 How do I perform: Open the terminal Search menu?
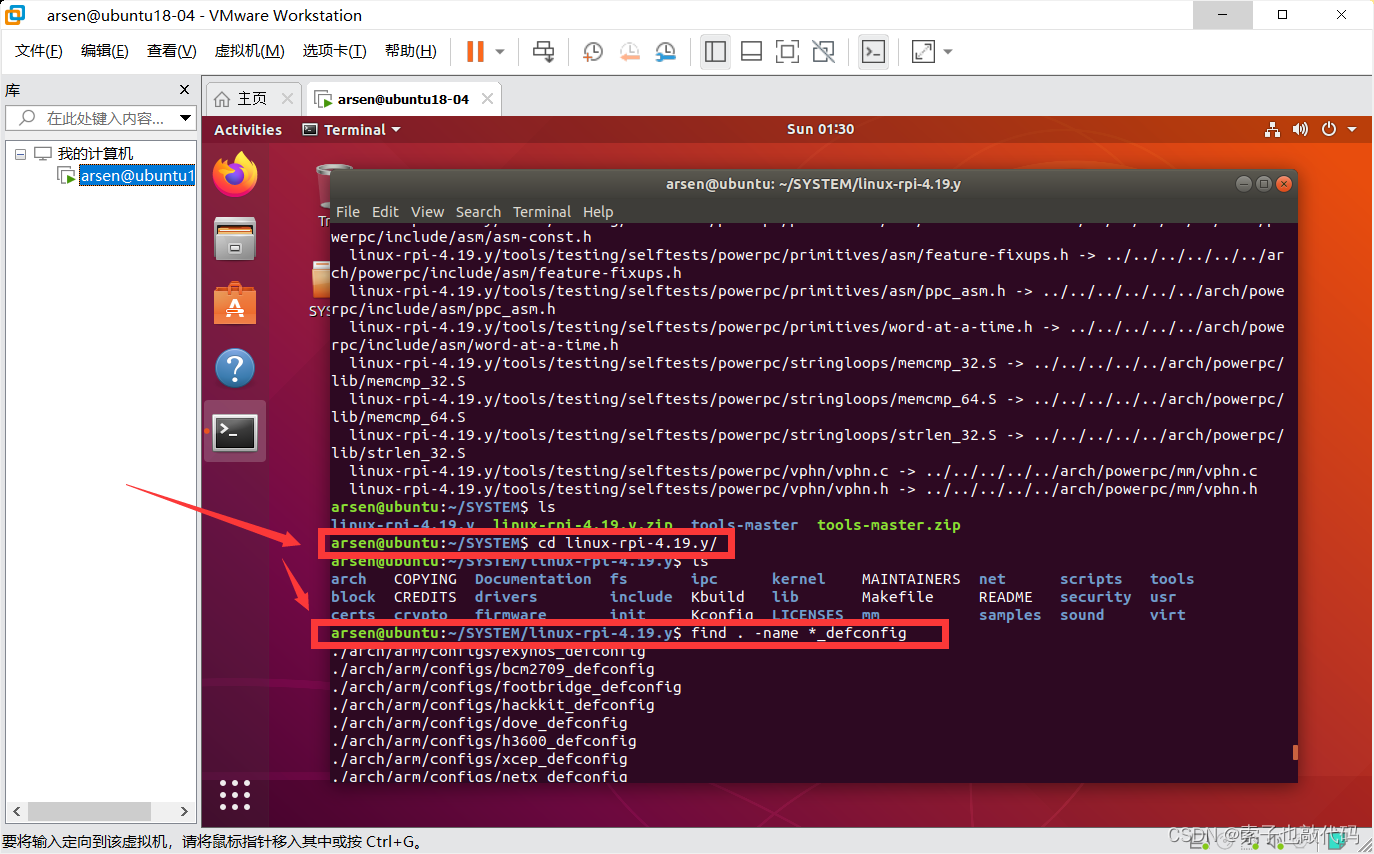click(x=478, y=212)
